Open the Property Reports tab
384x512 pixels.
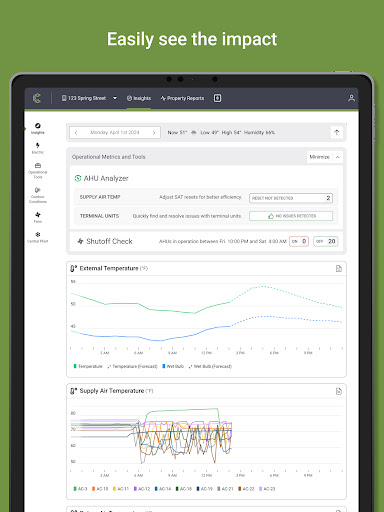click(182, 98)
